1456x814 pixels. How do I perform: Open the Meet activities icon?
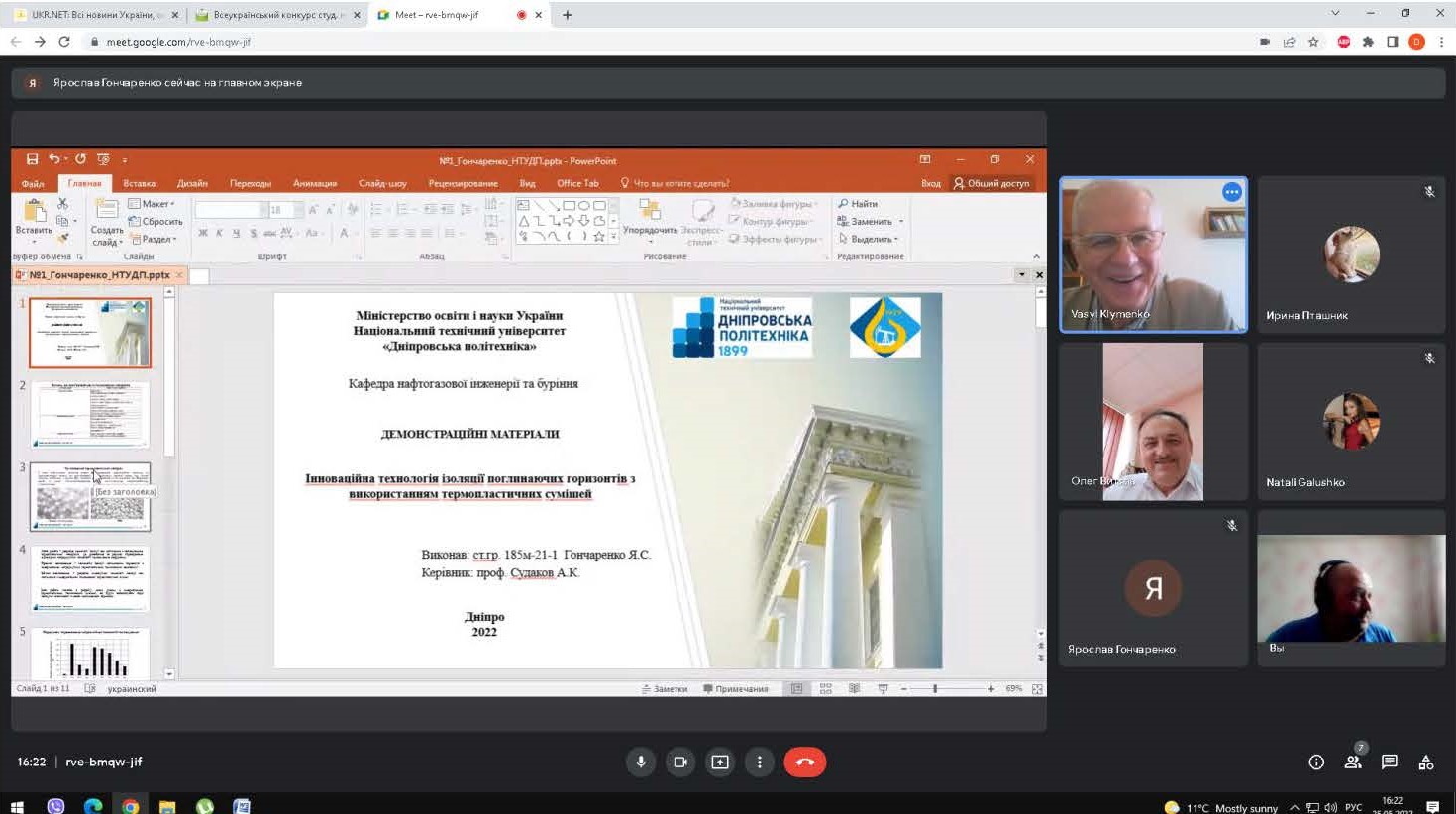coord(1426,762)
